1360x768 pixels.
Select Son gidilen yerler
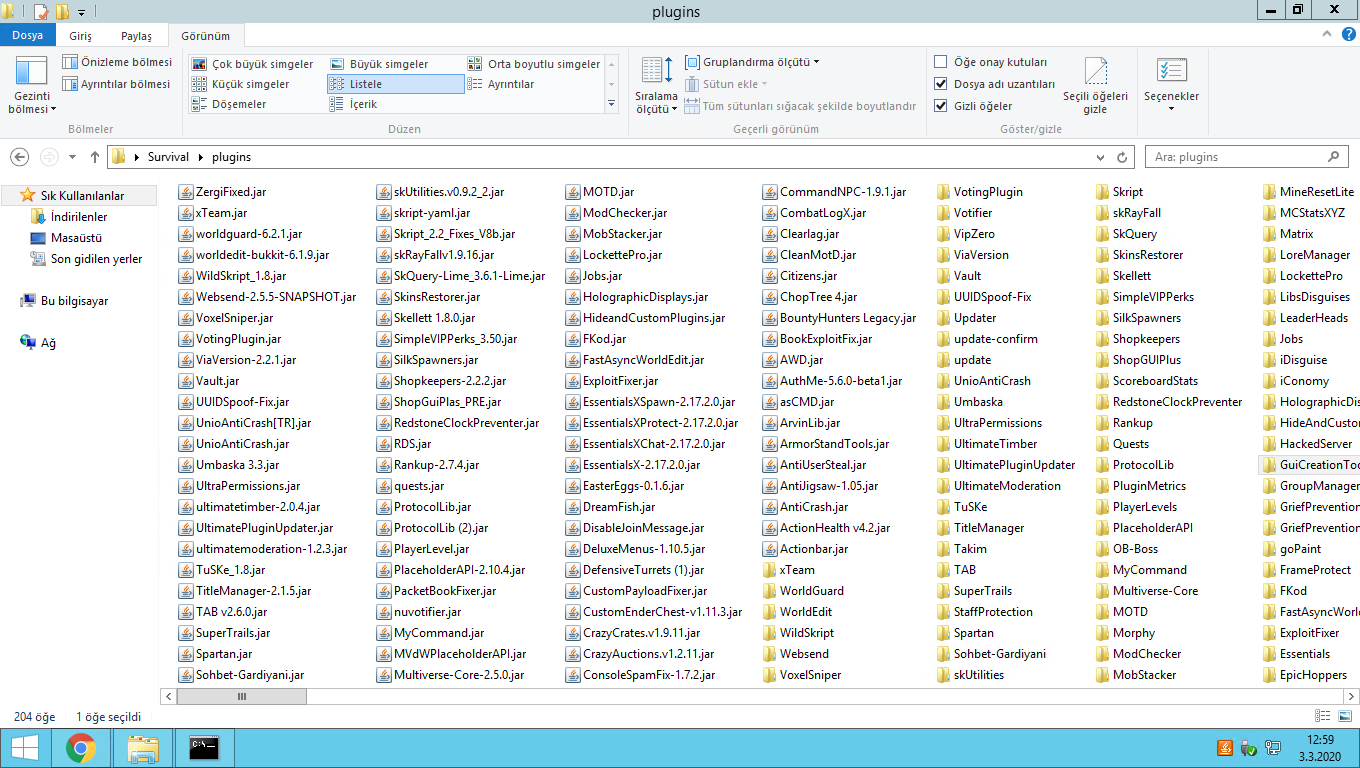coord(96,259)
